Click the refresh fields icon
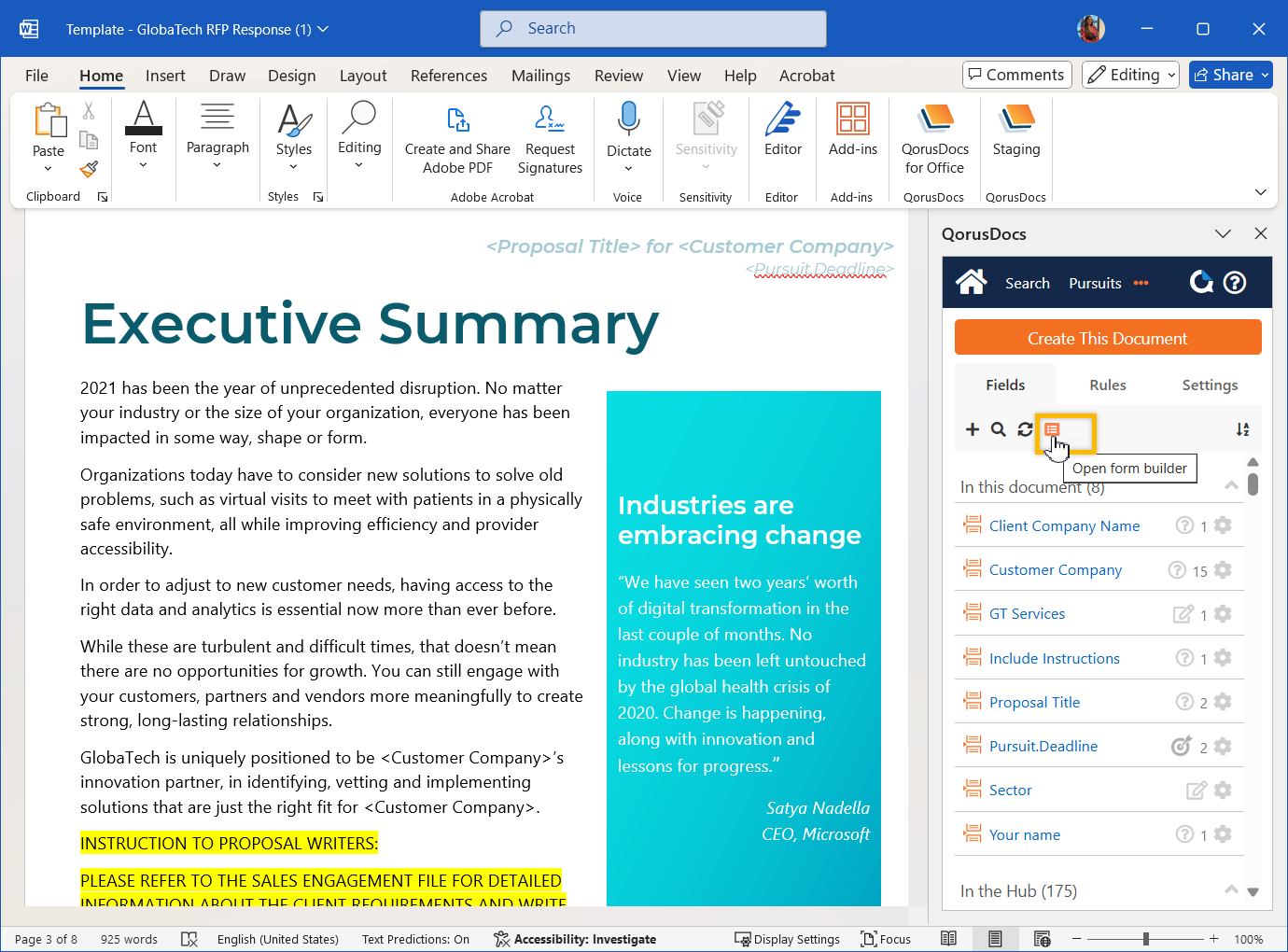Screen dimensions: 1288x952 [x=1025, y=429]
